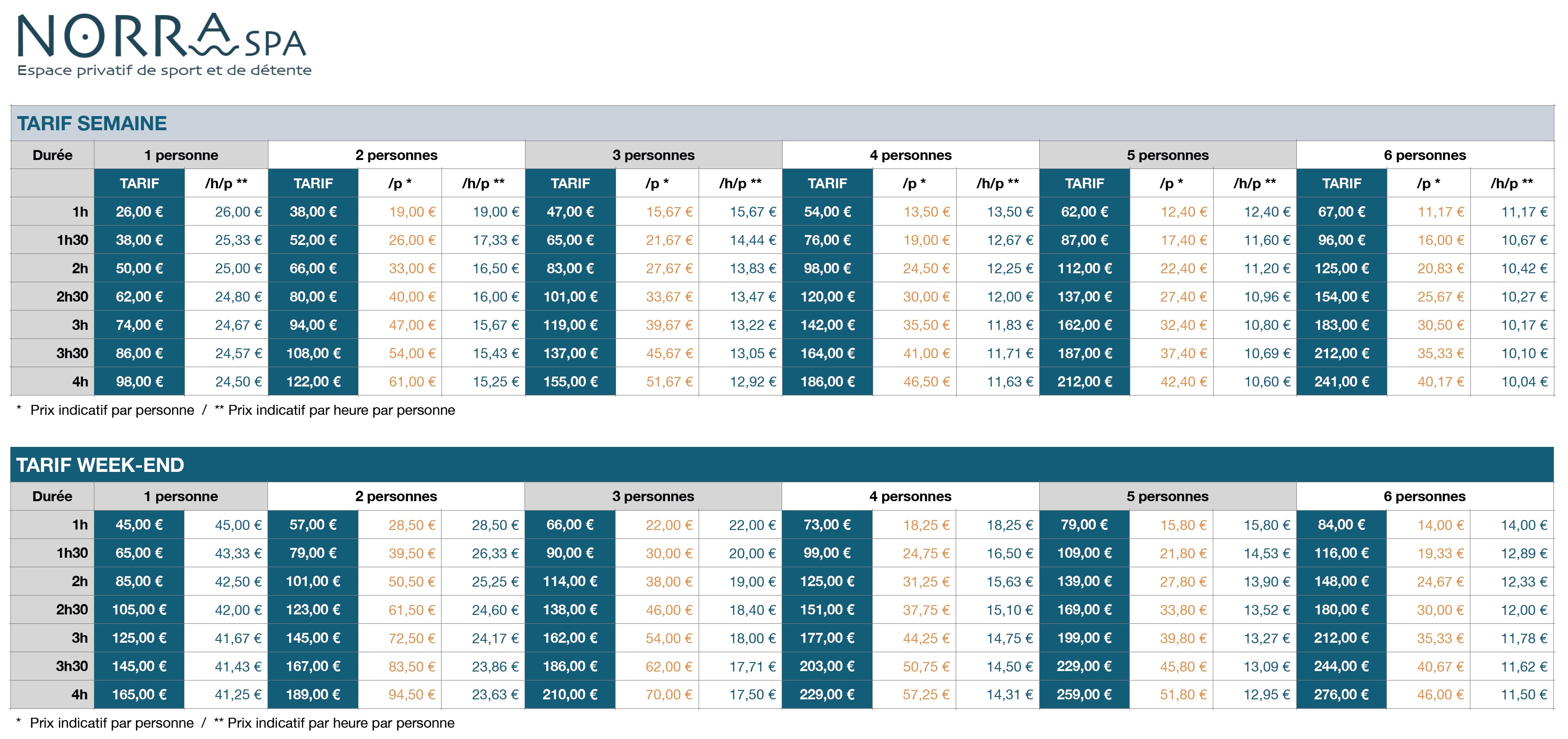Click weekend 1h tarif 45,00 € cell
Image resolution: width=1568 pixels, height=739 pixels.
pos(139,525)
